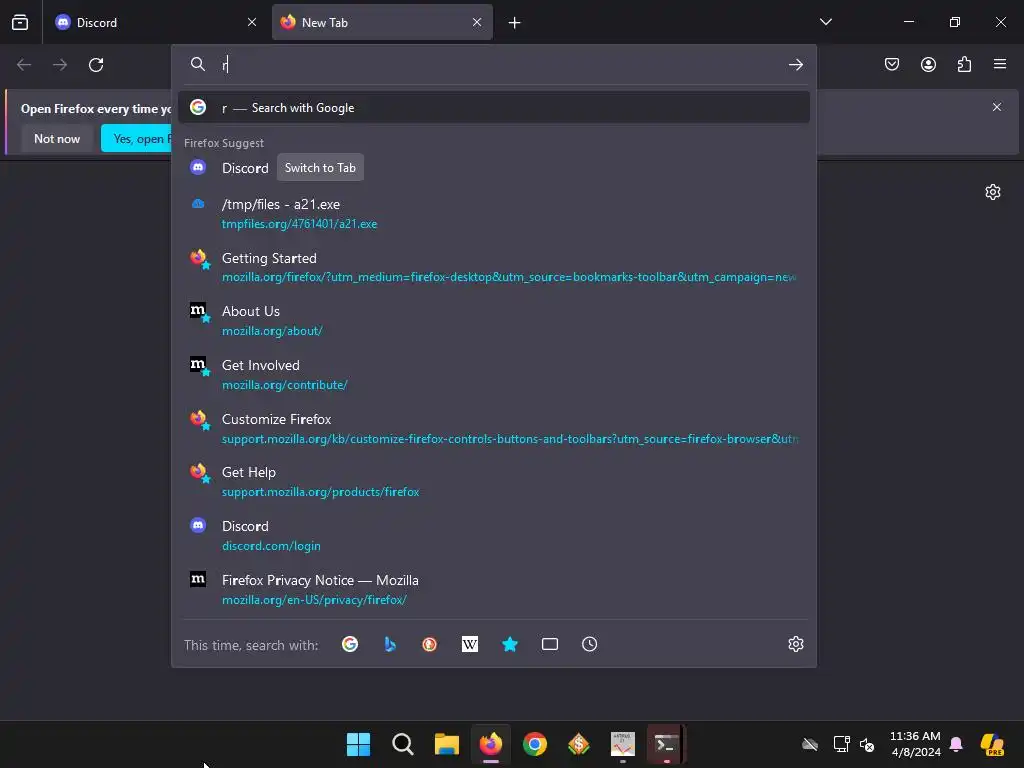
Task: Launch Google Chrome from taskbar
Action: coord(535,744)
